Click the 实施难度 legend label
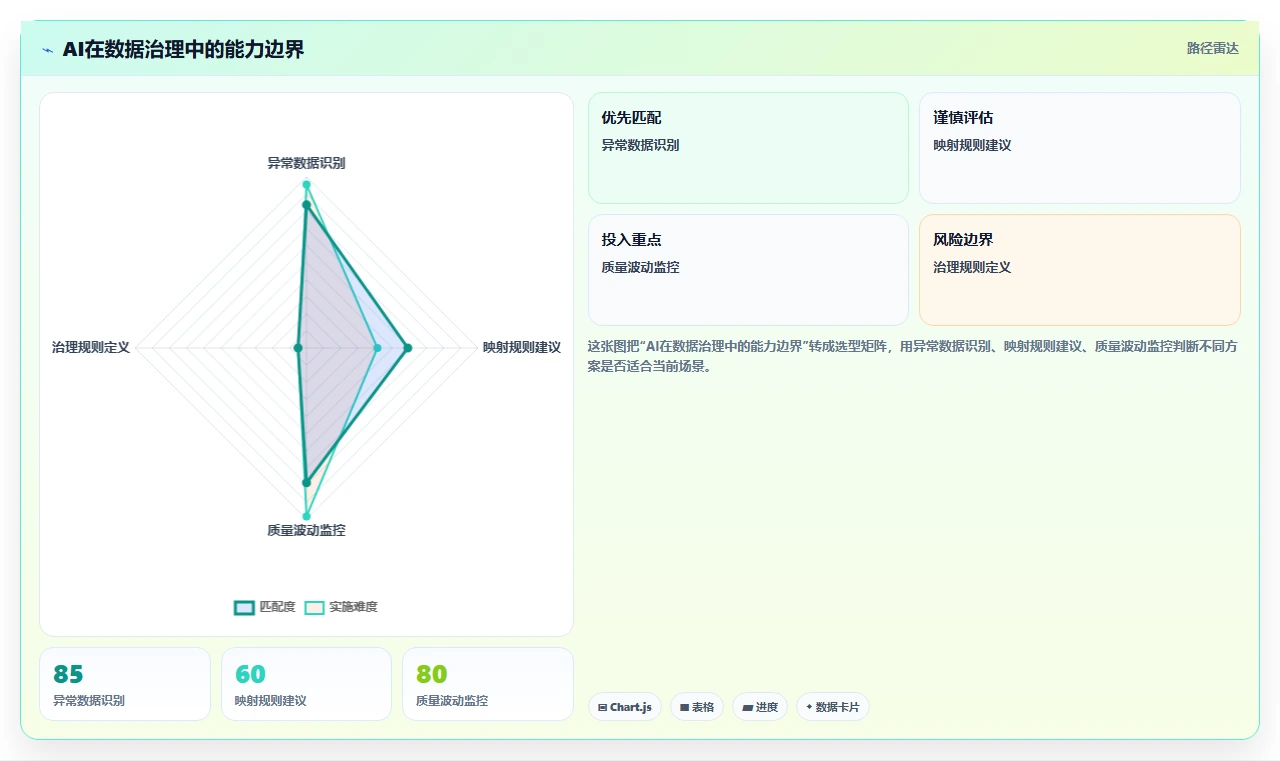 click(x=354, y=607)
